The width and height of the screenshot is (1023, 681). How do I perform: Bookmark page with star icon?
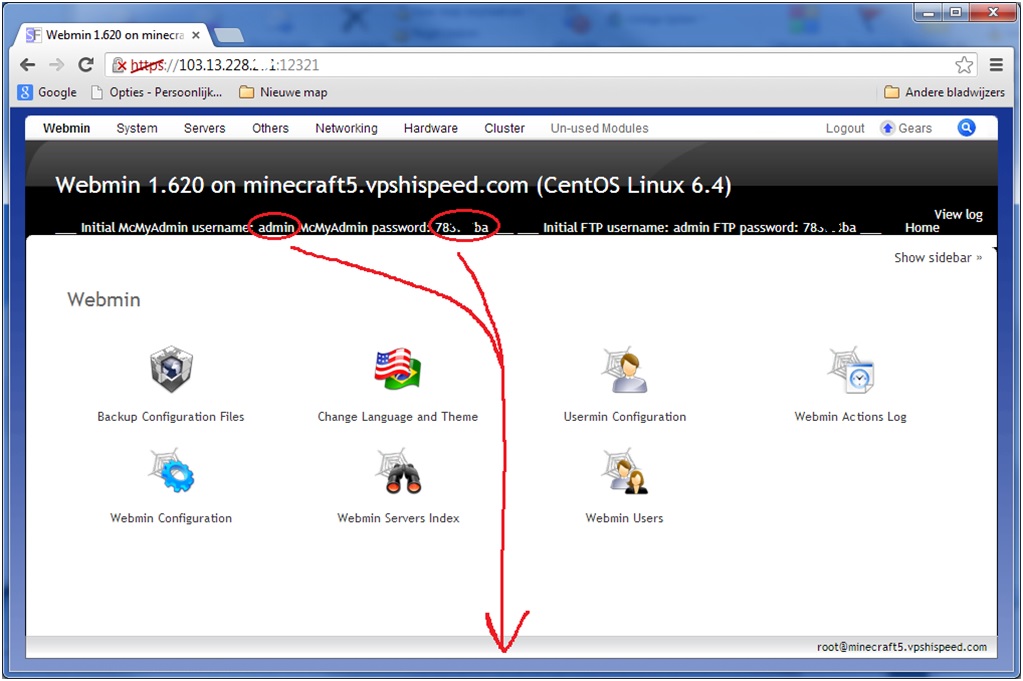[964, 65]
